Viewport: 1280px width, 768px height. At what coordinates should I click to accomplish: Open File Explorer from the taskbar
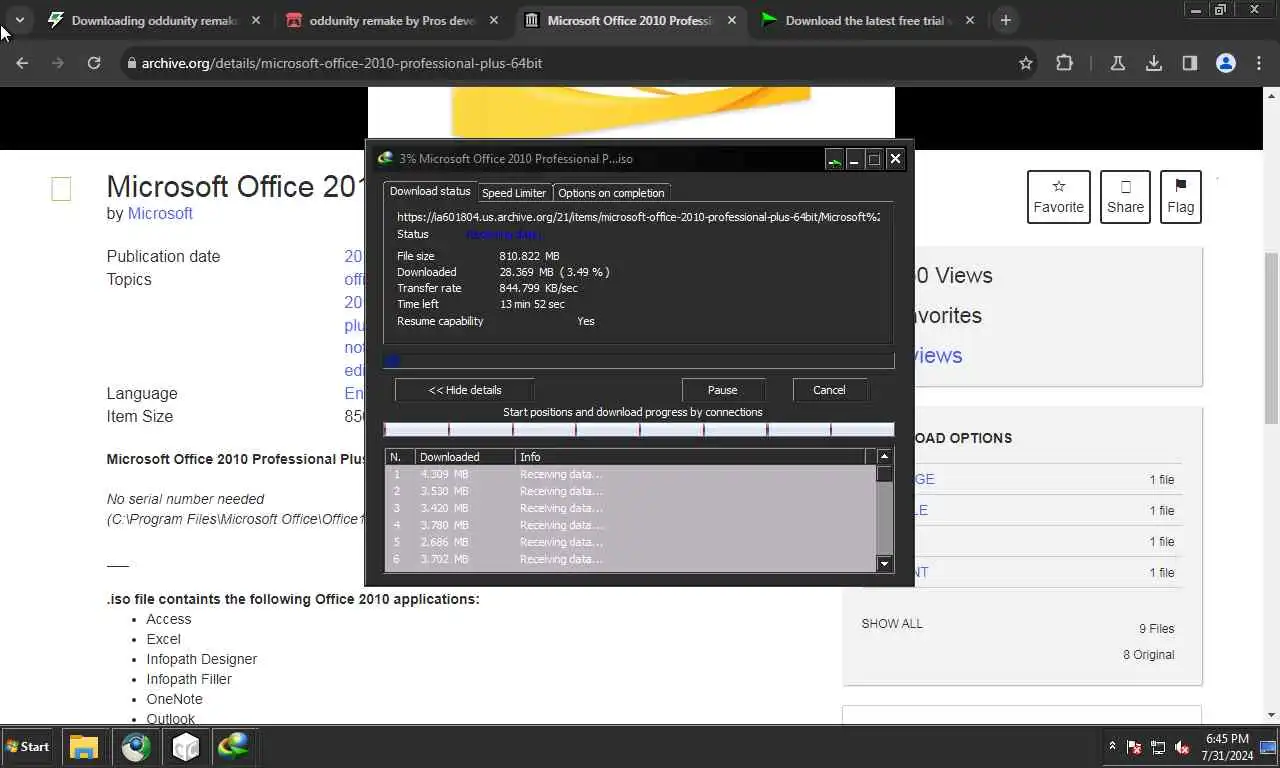click(x=84, y=746)
